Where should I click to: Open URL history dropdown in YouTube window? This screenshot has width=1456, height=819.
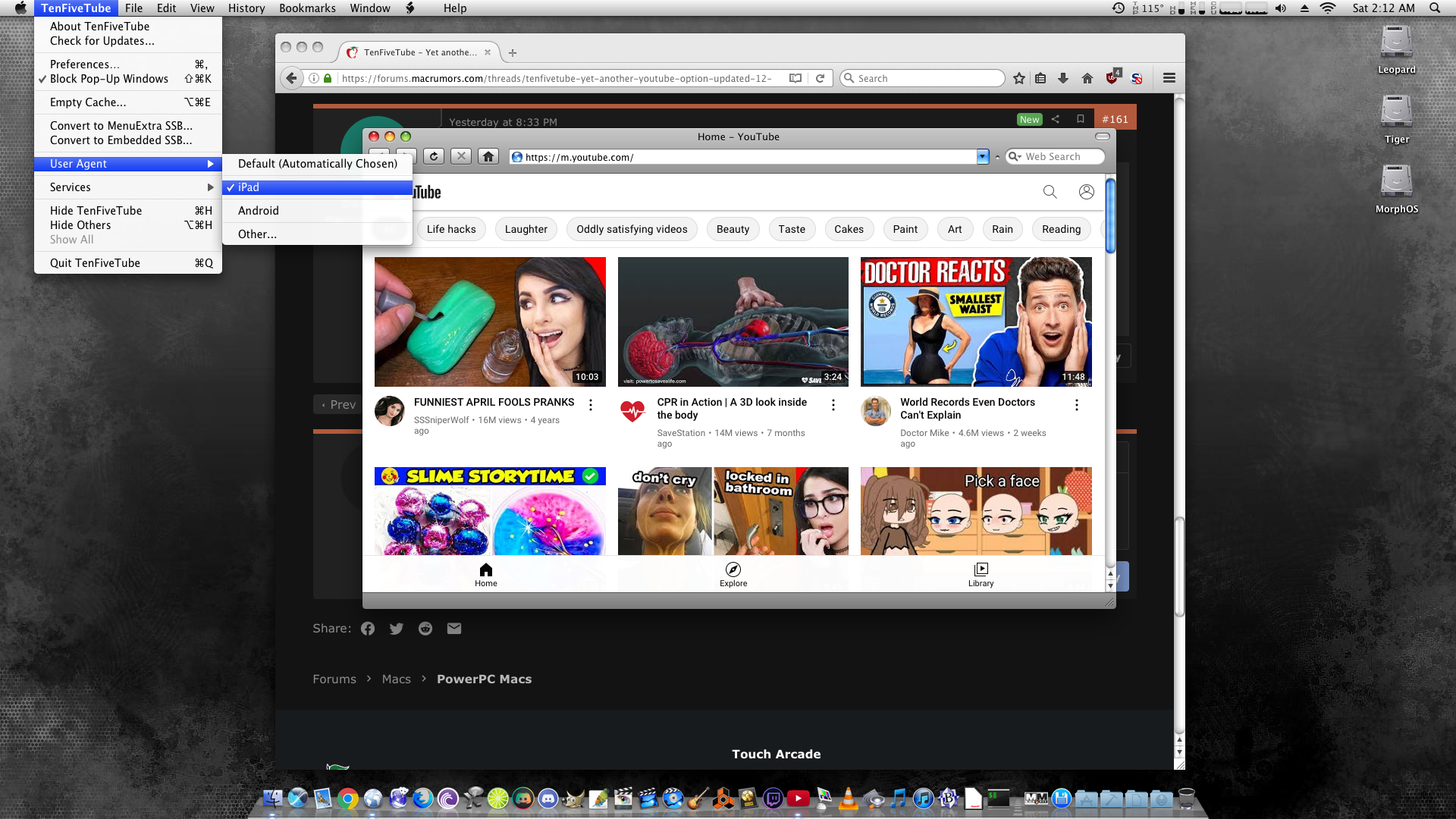(x=983, y=157)
